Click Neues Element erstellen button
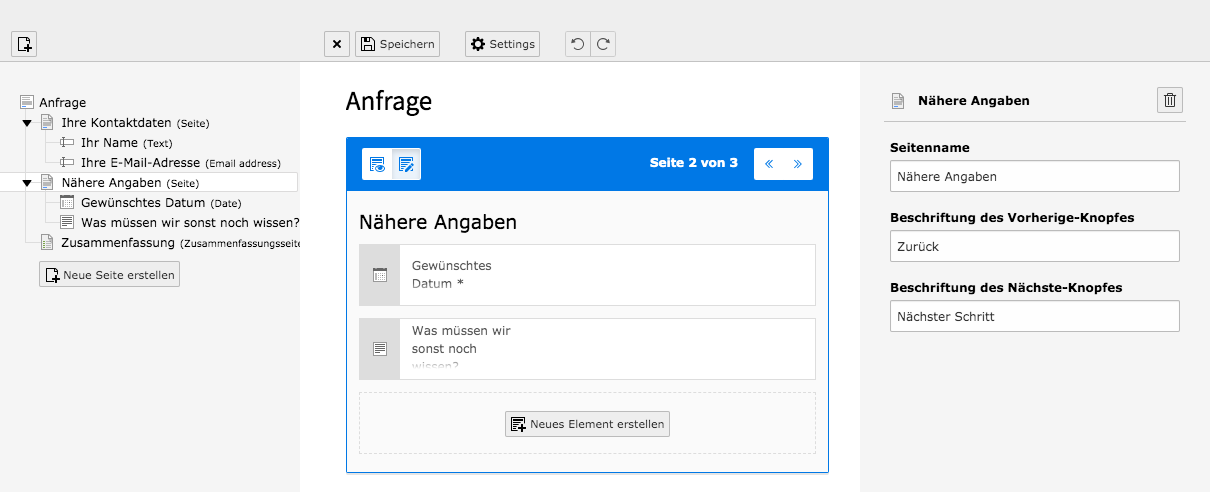Image resolution: width=1210 pixels, height=492 pixels. pyautogui.click(x=587, y=424)
